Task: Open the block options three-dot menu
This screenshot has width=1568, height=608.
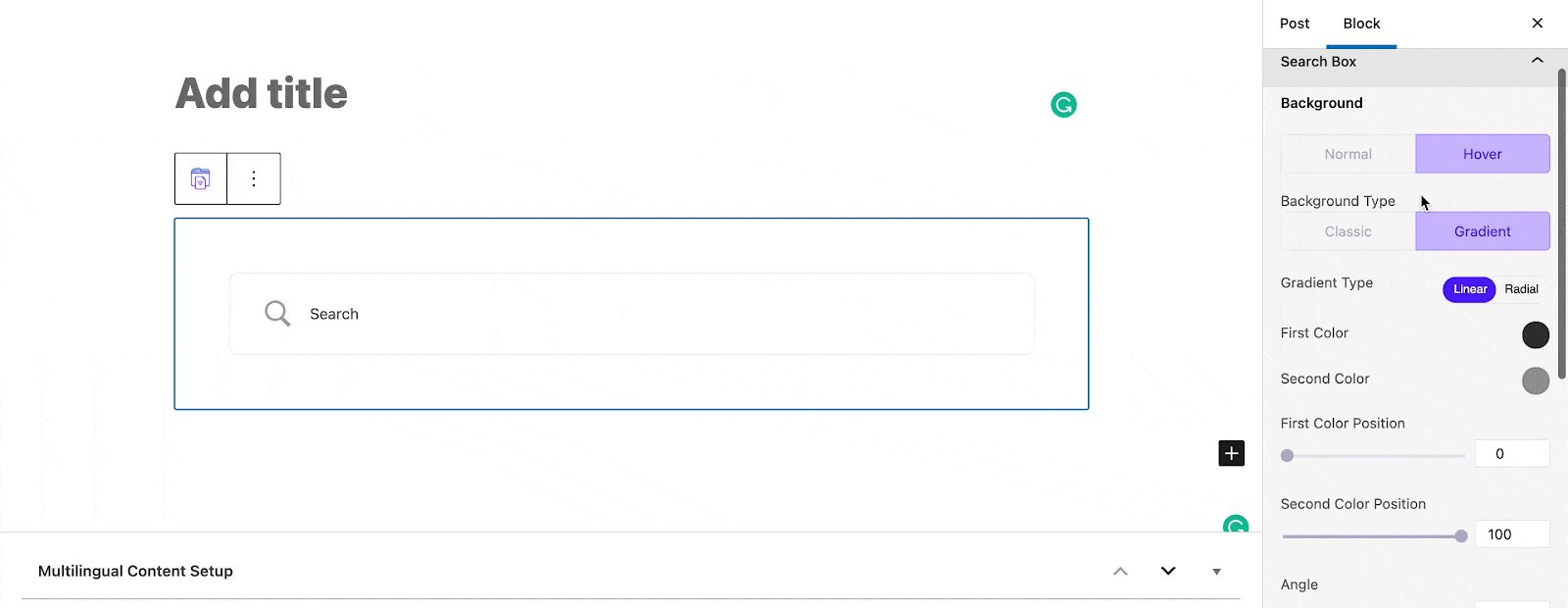Action: pos(254,177)
